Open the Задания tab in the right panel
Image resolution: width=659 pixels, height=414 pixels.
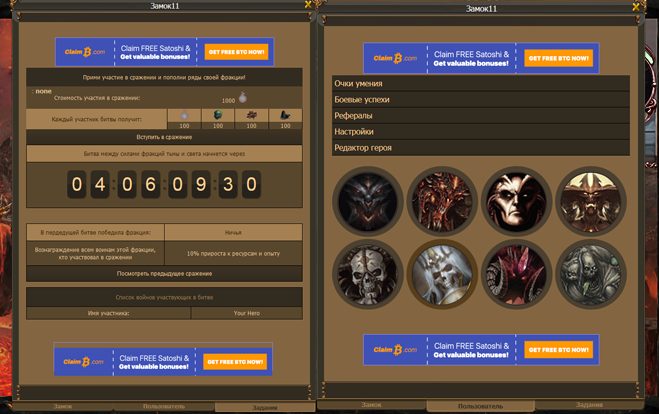tap(589, 405)
